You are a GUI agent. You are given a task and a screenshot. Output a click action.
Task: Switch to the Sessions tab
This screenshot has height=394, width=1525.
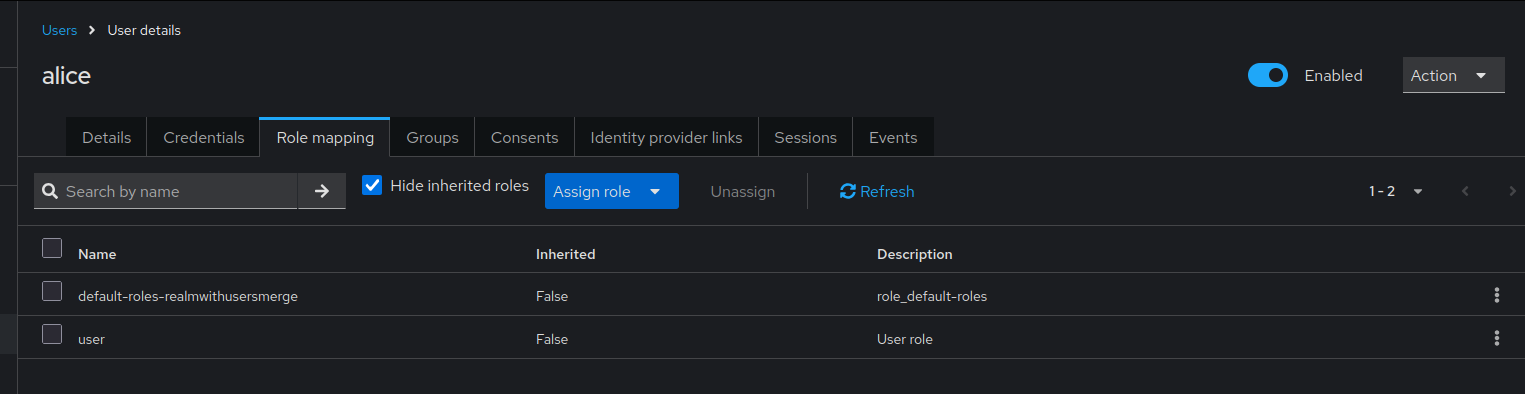[x=805, y=137]
